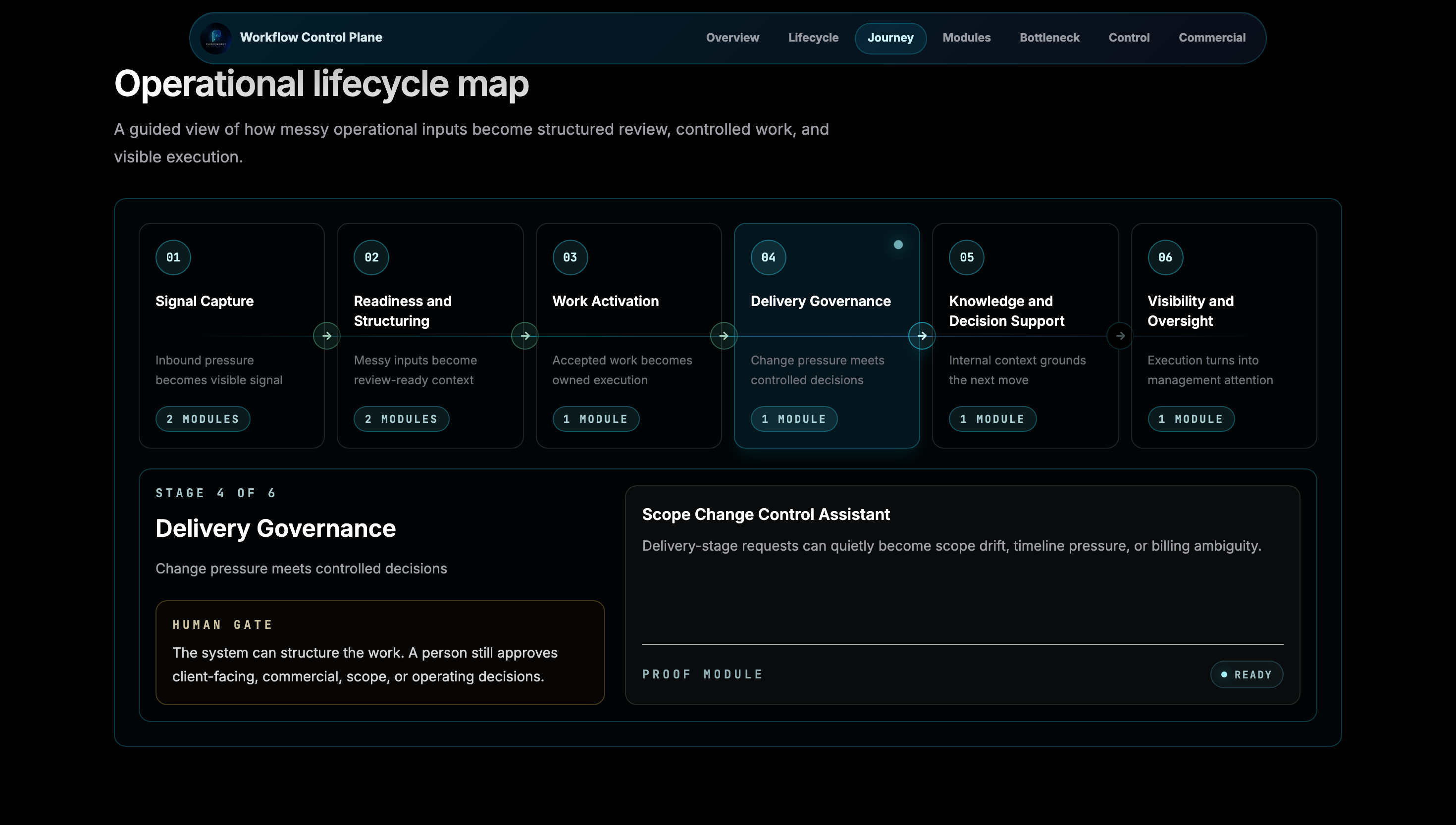The height and width of the screenshot is (825, 1456).
Task: Click 'Messy inputs become review-ready context' text
Action: coord(416,370)
